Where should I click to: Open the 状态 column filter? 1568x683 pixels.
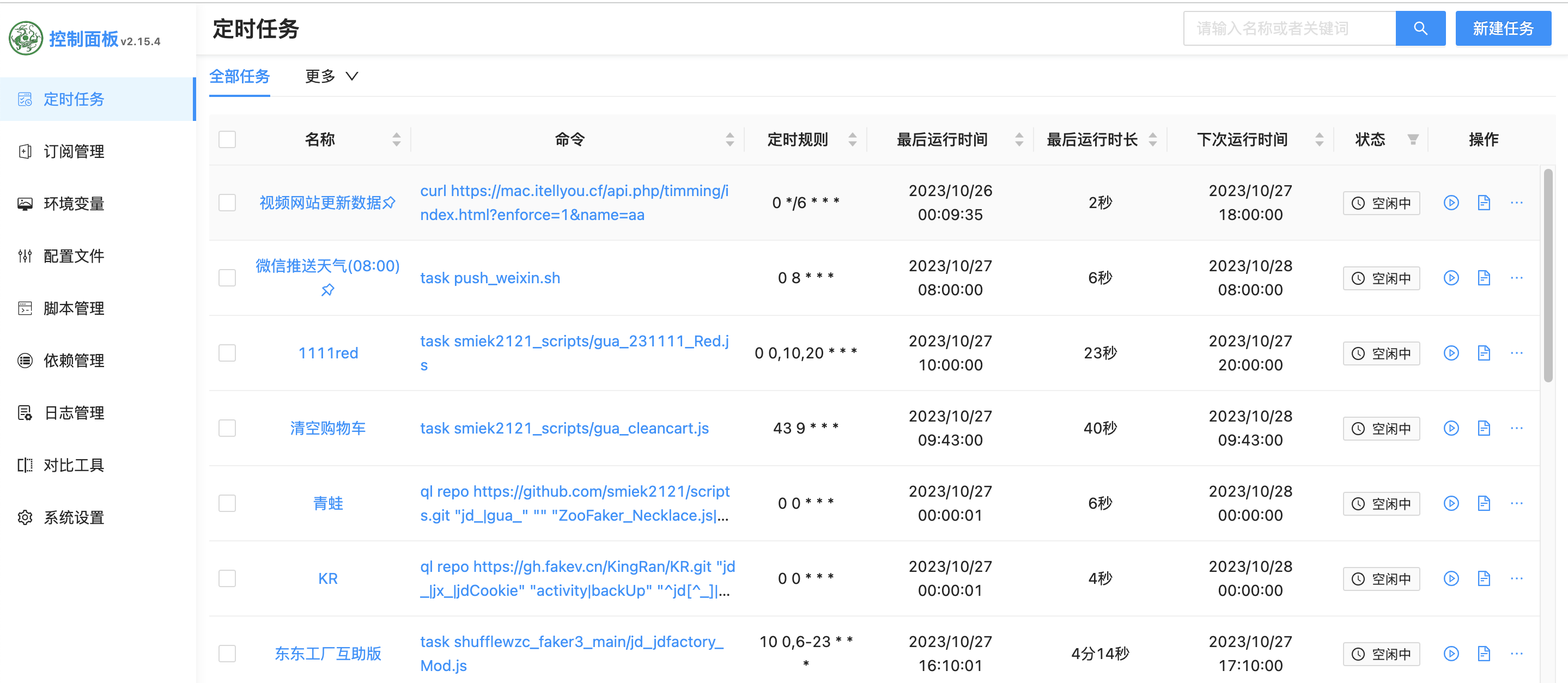pyautogui.click(x=1413, y=140)
